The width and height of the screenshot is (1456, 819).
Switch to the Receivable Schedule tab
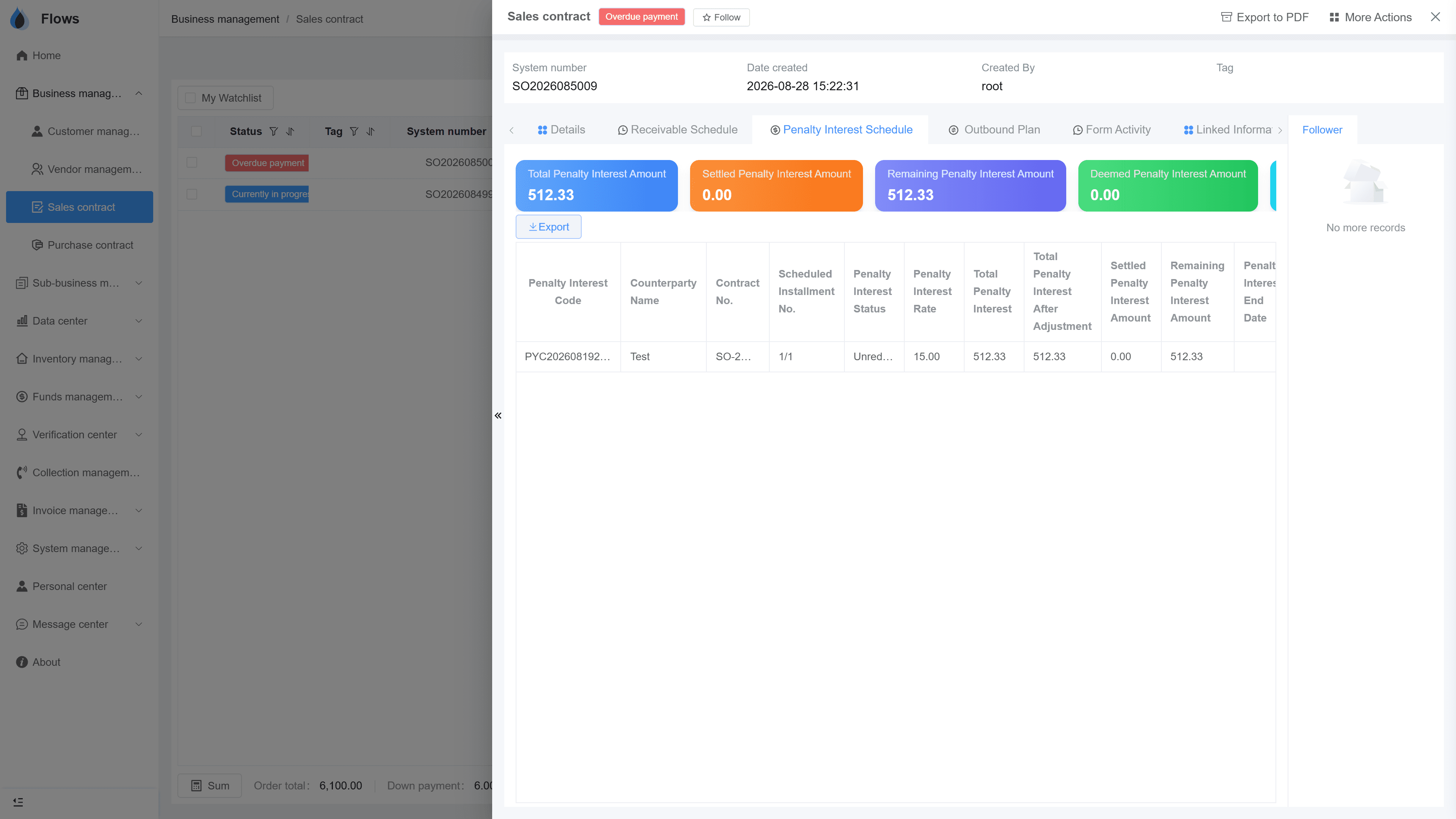pos(677,129)
